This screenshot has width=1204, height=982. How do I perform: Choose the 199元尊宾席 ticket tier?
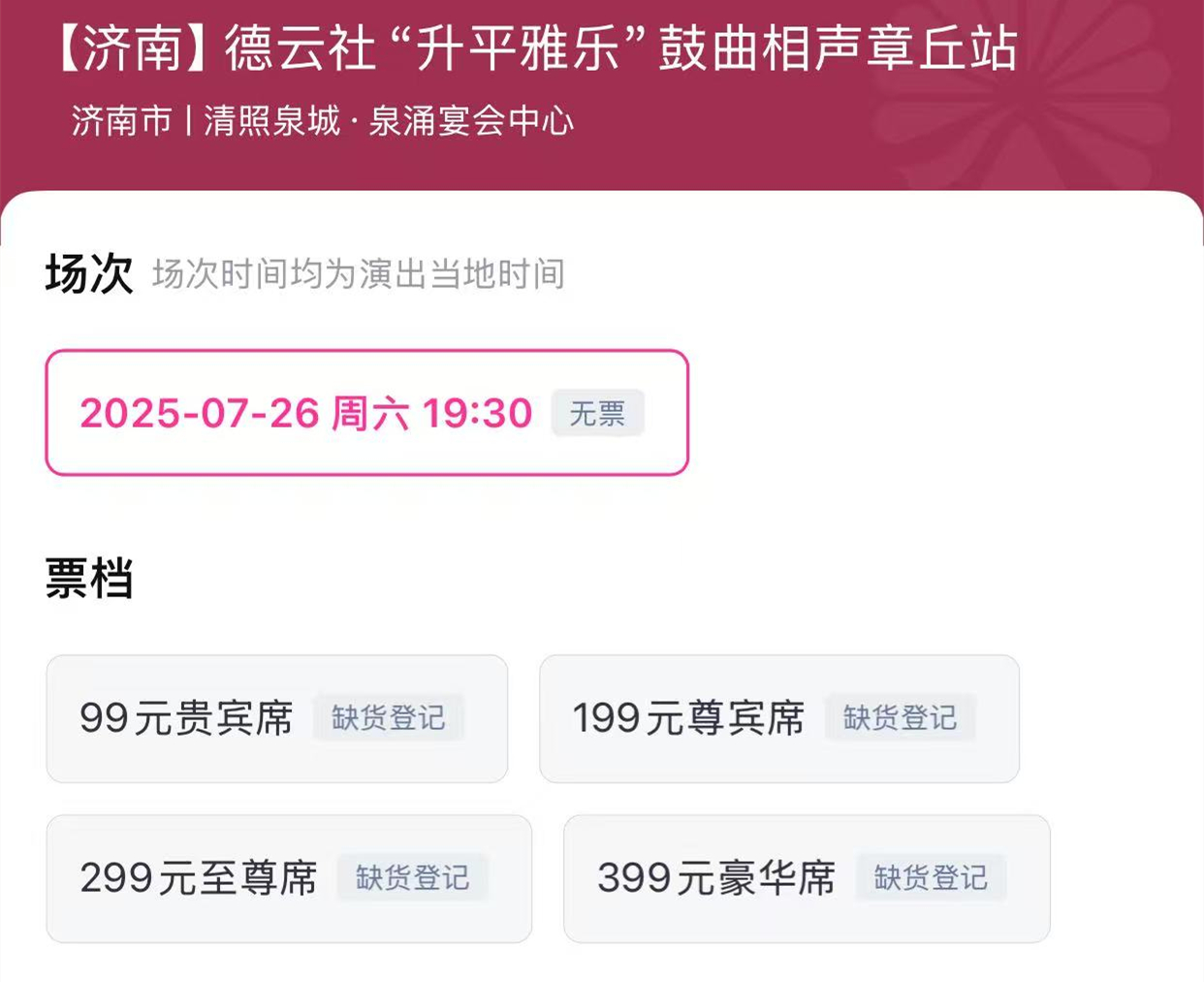[688, 718]
